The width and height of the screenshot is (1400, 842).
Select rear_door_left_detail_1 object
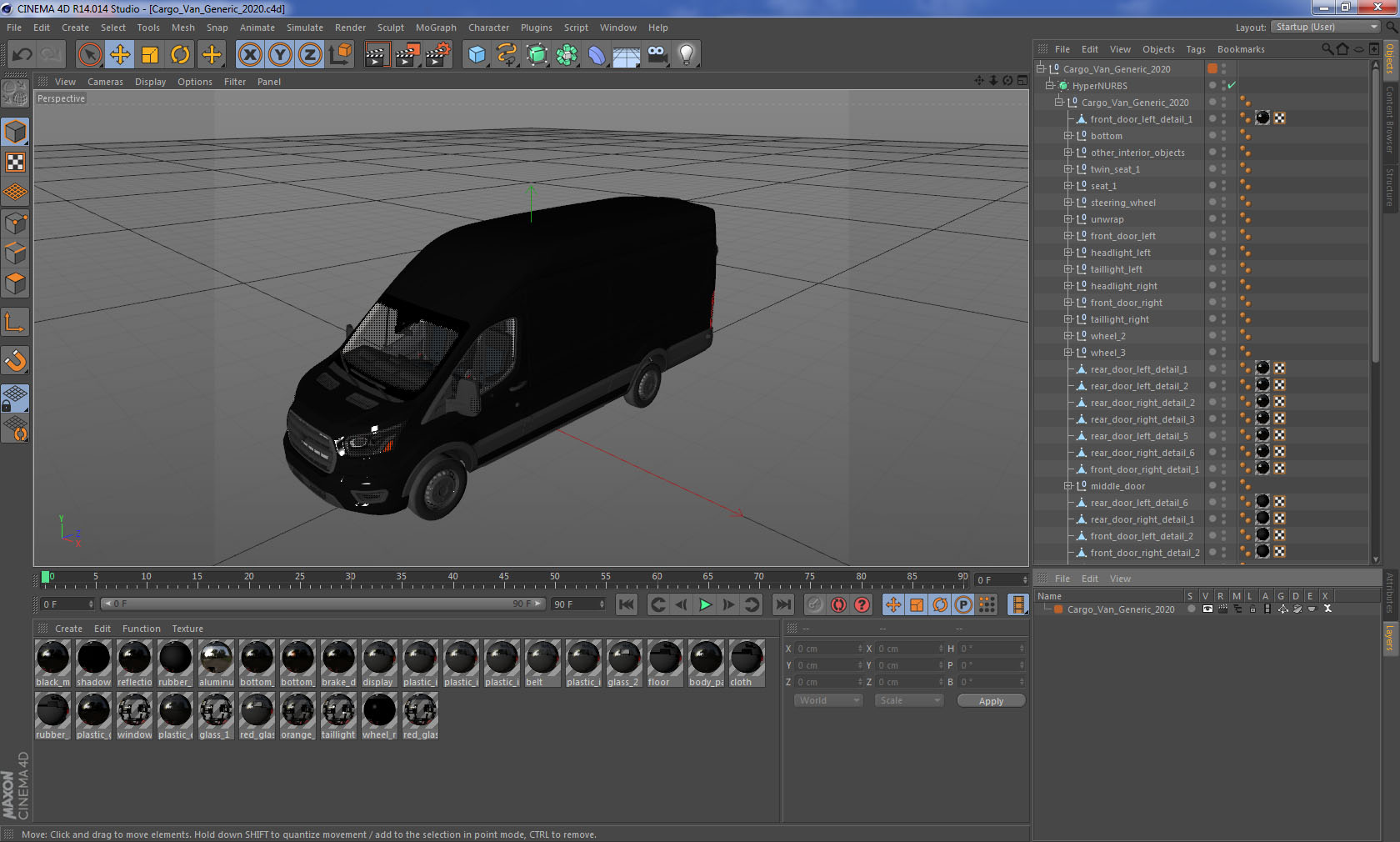(1138, 369)
